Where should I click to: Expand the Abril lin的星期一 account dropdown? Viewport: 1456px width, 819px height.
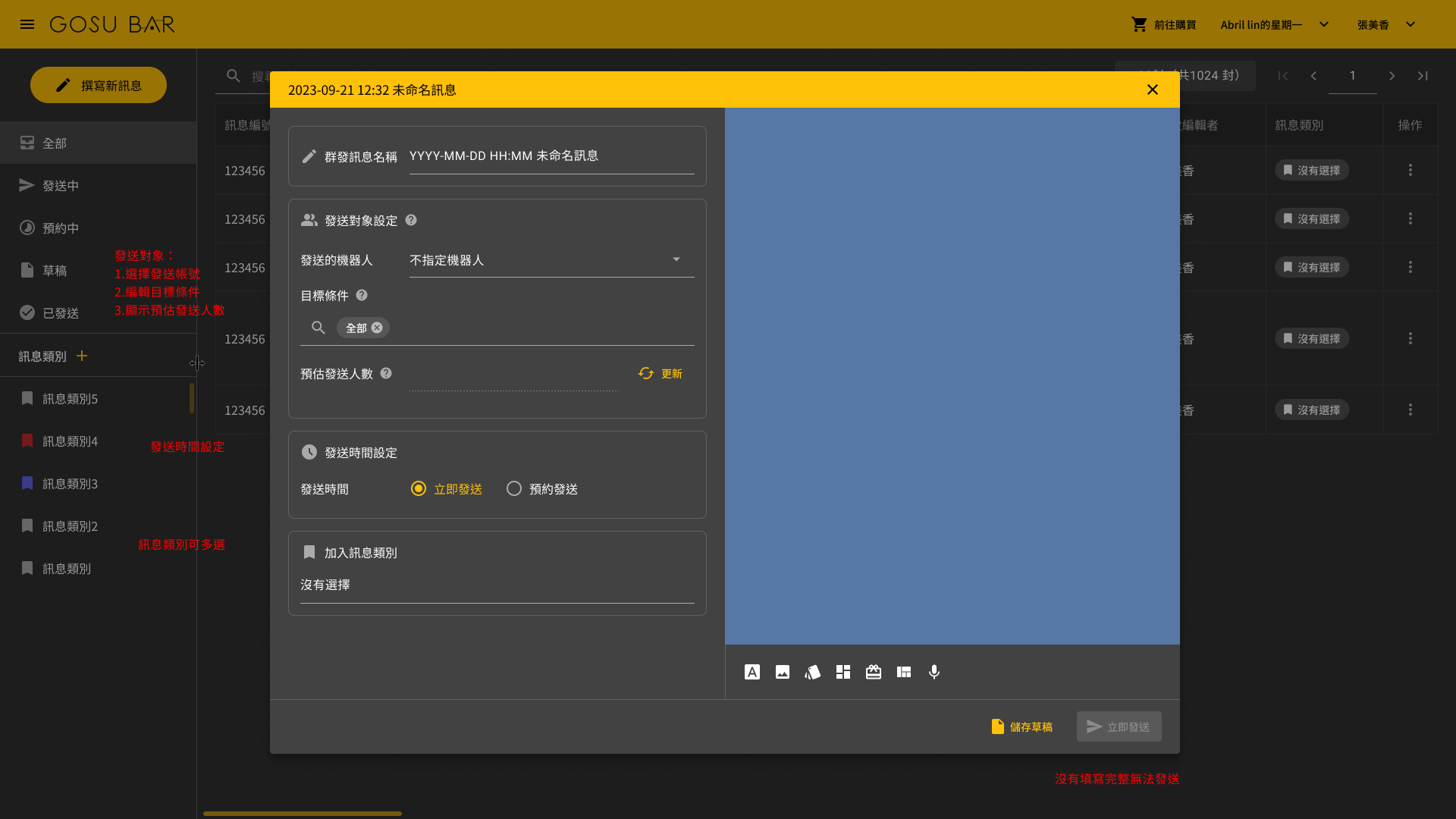pos(1324,24)
